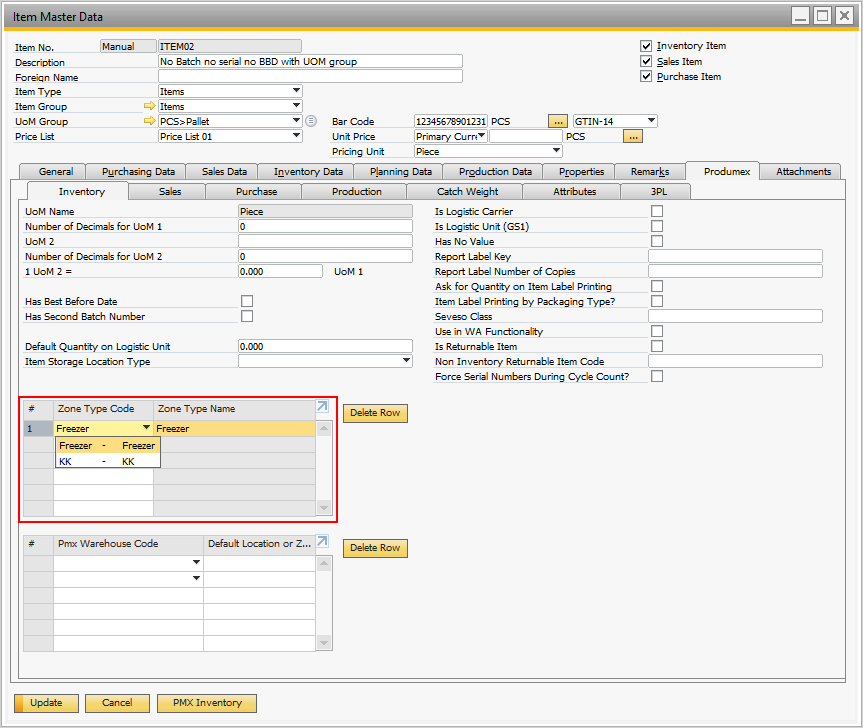Image resolution: width=863 pixels, height=728 pixels.
Task: Open the GTIN-14 barcode type dropdown
Action: point(651,121)
